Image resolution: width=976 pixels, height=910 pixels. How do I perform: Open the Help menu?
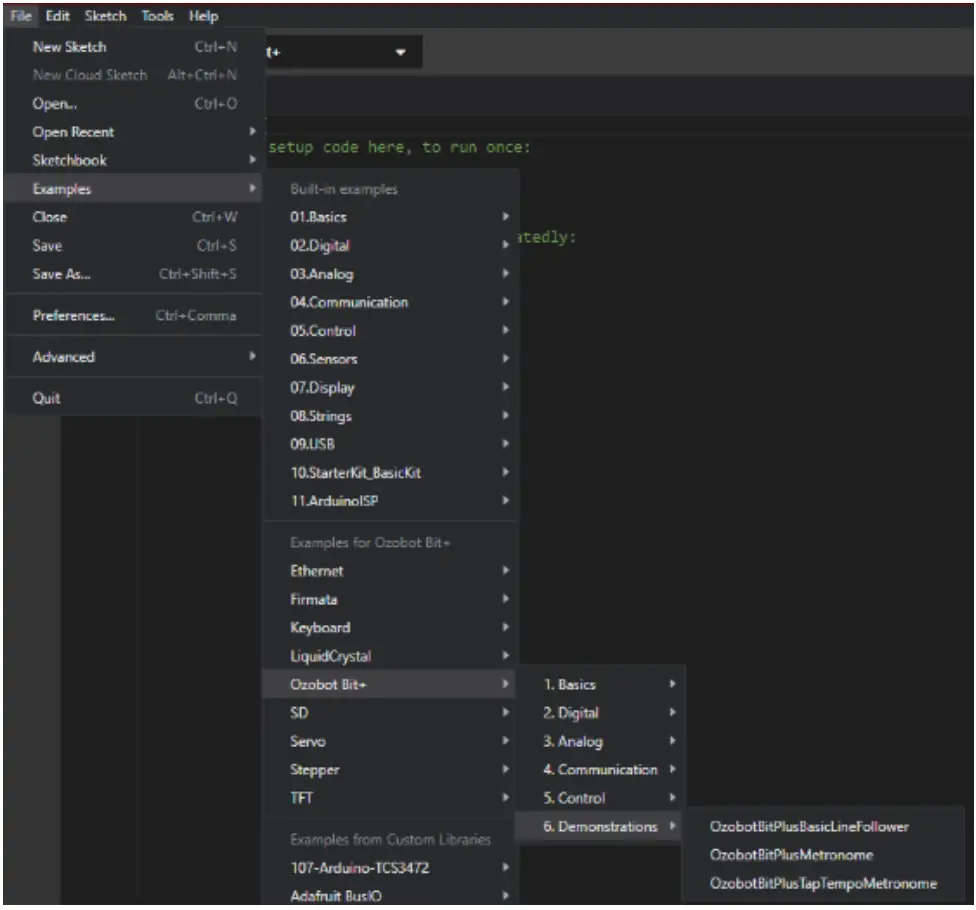204,16
